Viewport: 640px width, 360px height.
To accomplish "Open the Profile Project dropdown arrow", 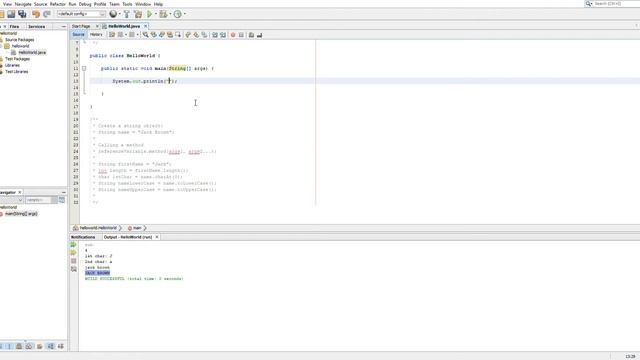I will pyautogui.click(x=184, y=14).
